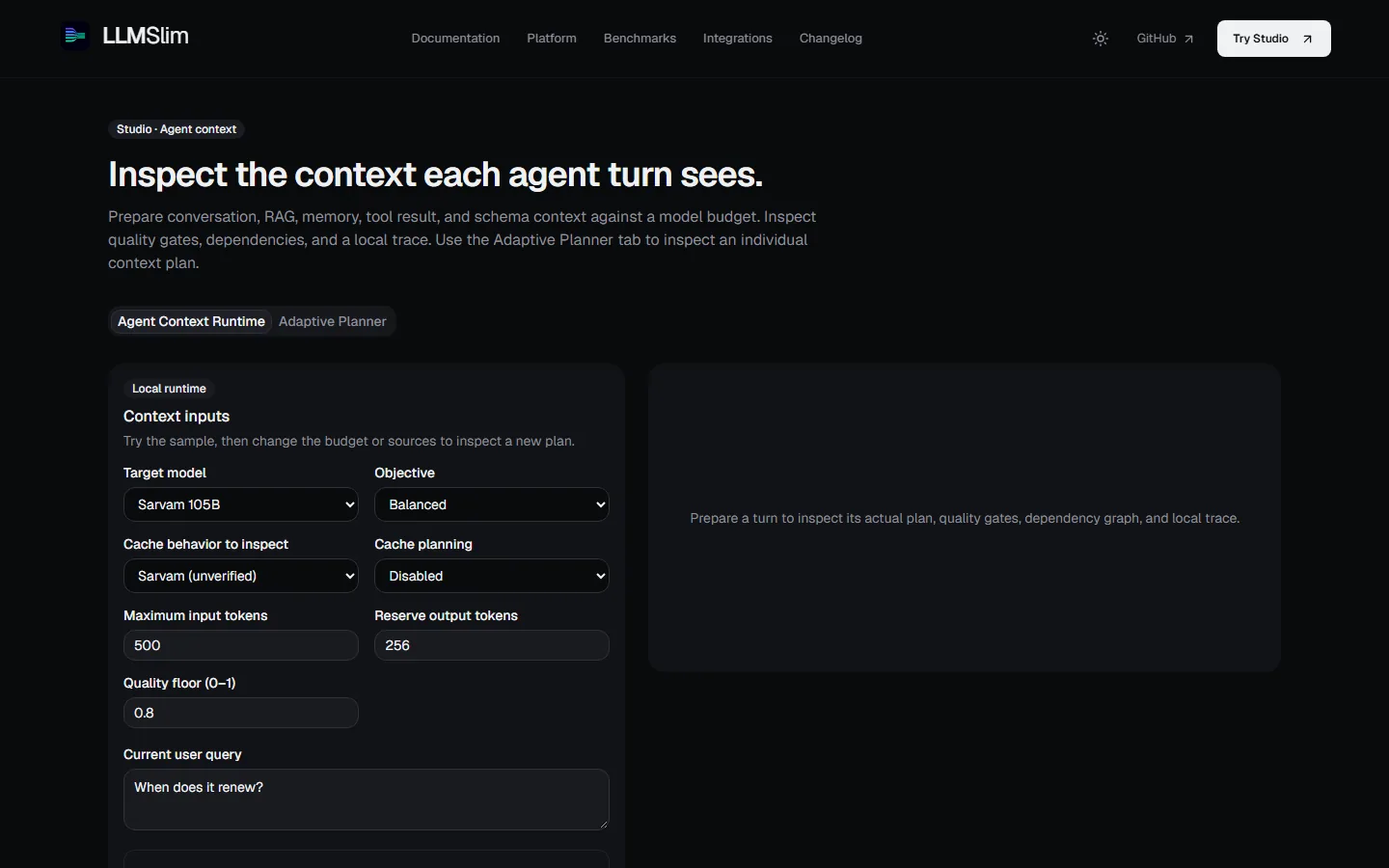Image resolution: width=1389 pixels, height=868 pixels.
Task: View the Changelog page
Action: coord(831,39)
